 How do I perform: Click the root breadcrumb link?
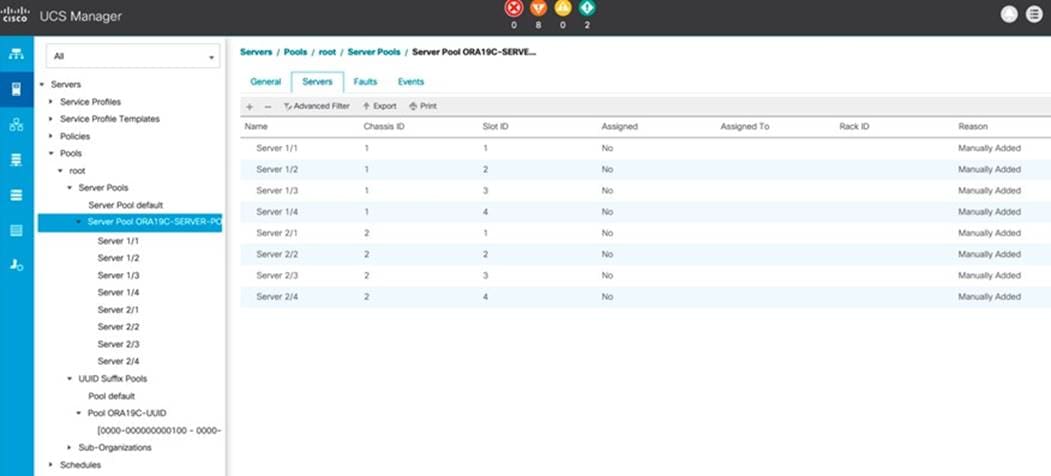point(327,52)
